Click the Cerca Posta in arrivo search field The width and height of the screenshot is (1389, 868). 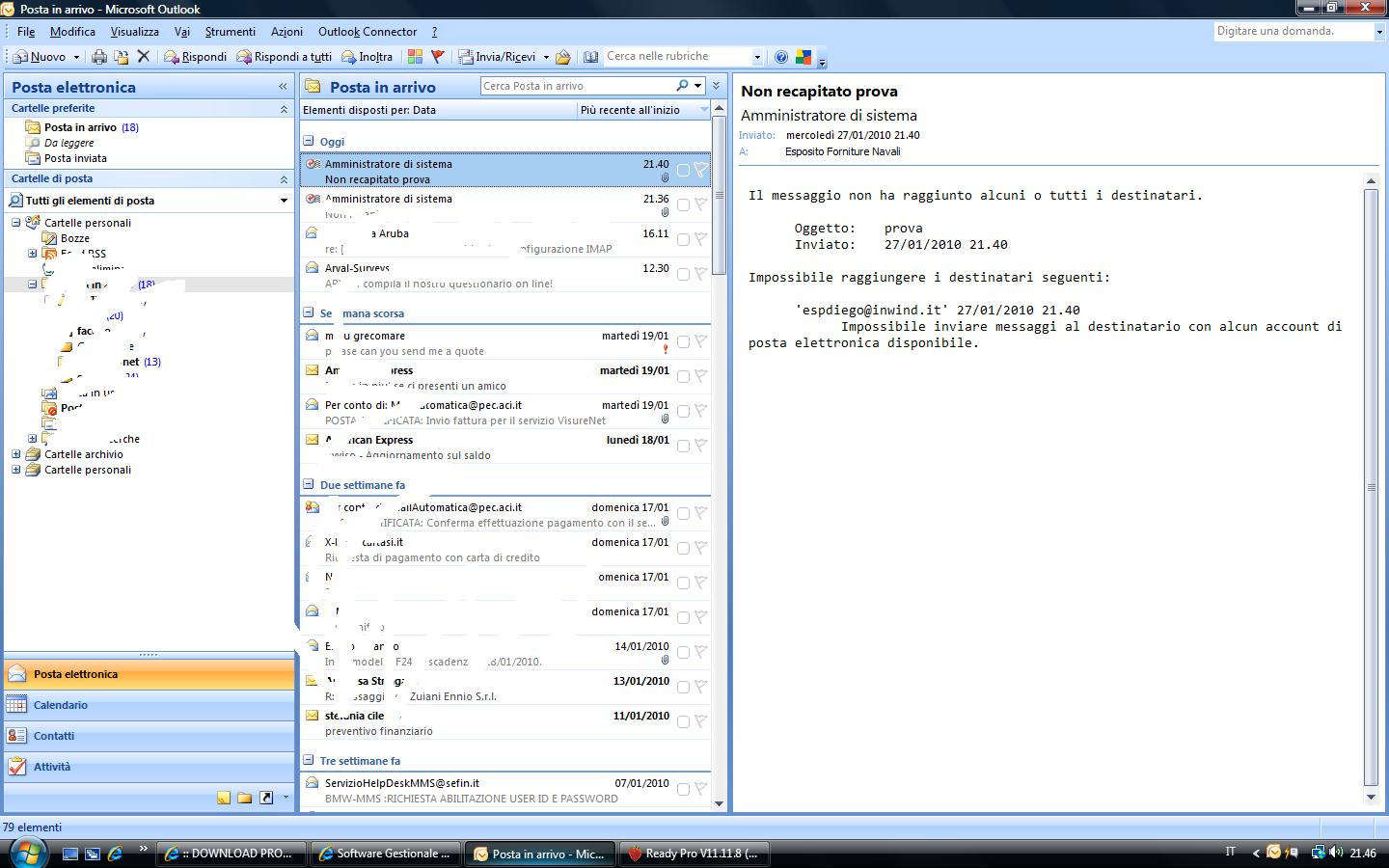tap(577, 86)
